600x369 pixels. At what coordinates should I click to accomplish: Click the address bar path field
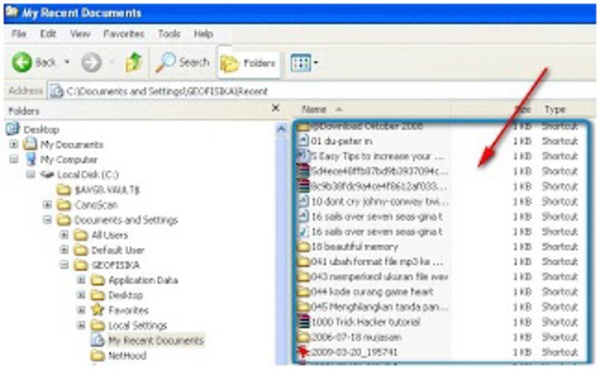tap(321, 91)
